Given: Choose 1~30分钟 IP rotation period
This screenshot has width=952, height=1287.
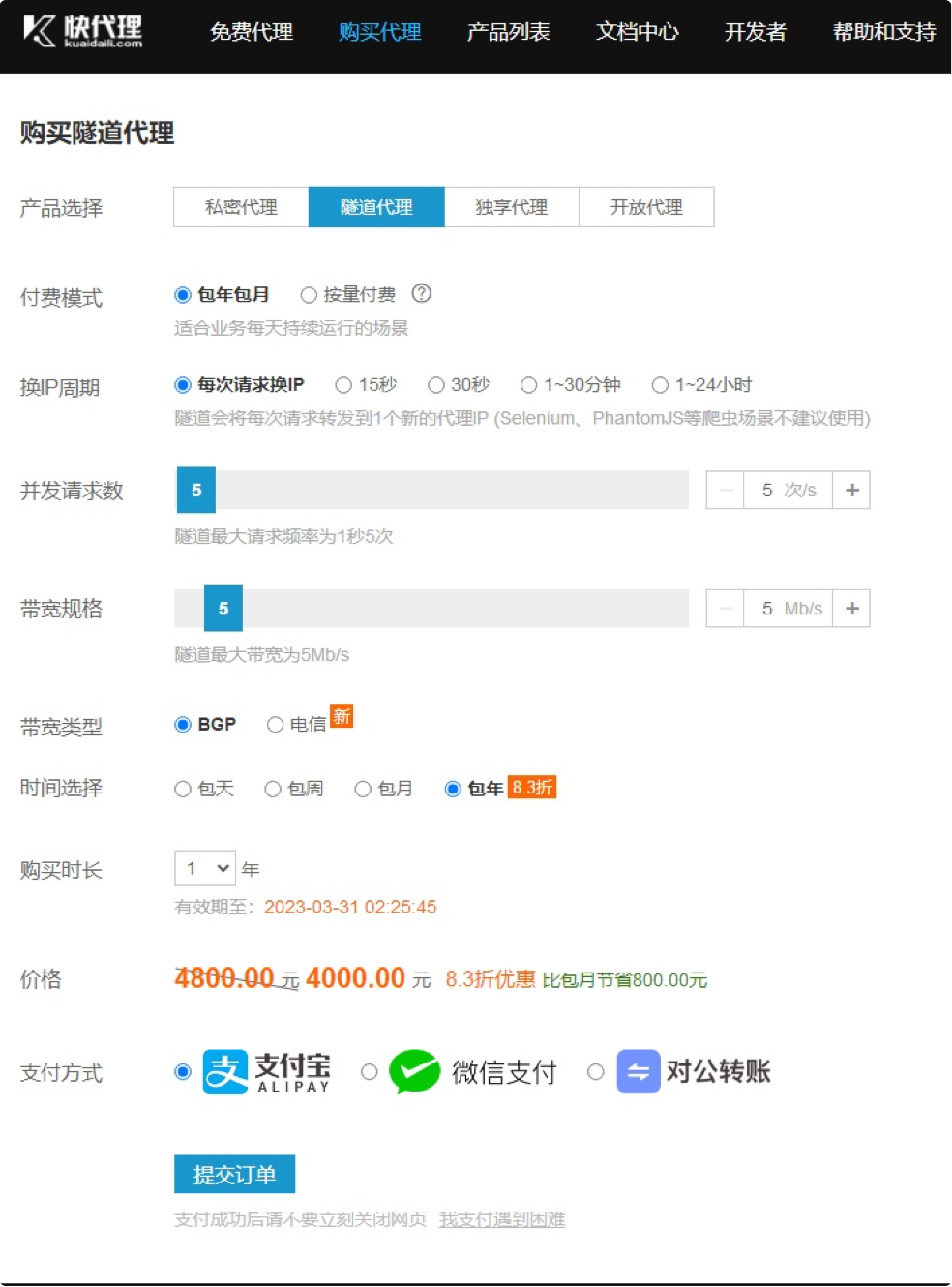Looking at the screenshot, I should (528, 385).
